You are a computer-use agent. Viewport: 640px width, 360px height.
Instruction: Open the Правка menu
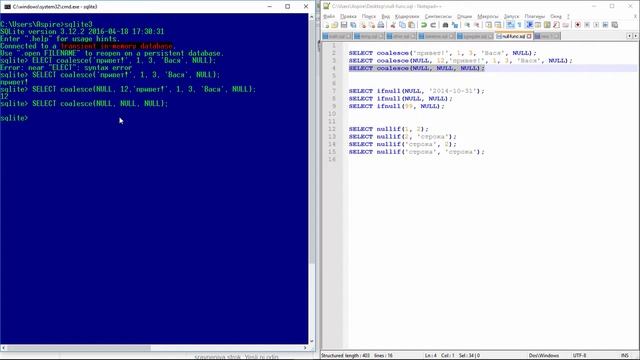click(348, 16)
